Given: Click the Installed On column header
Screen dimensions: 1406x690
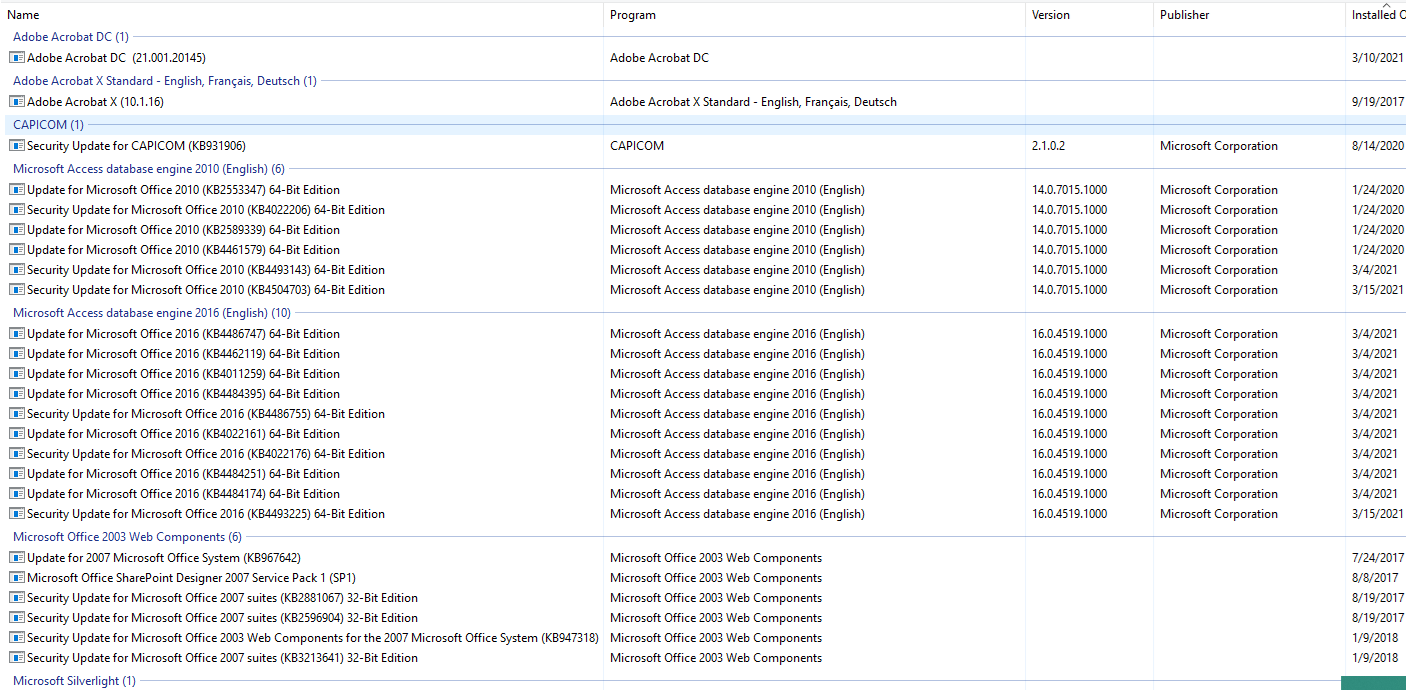Looking at the screenshot, I should pyautogui.click(x=1376, y=15).
